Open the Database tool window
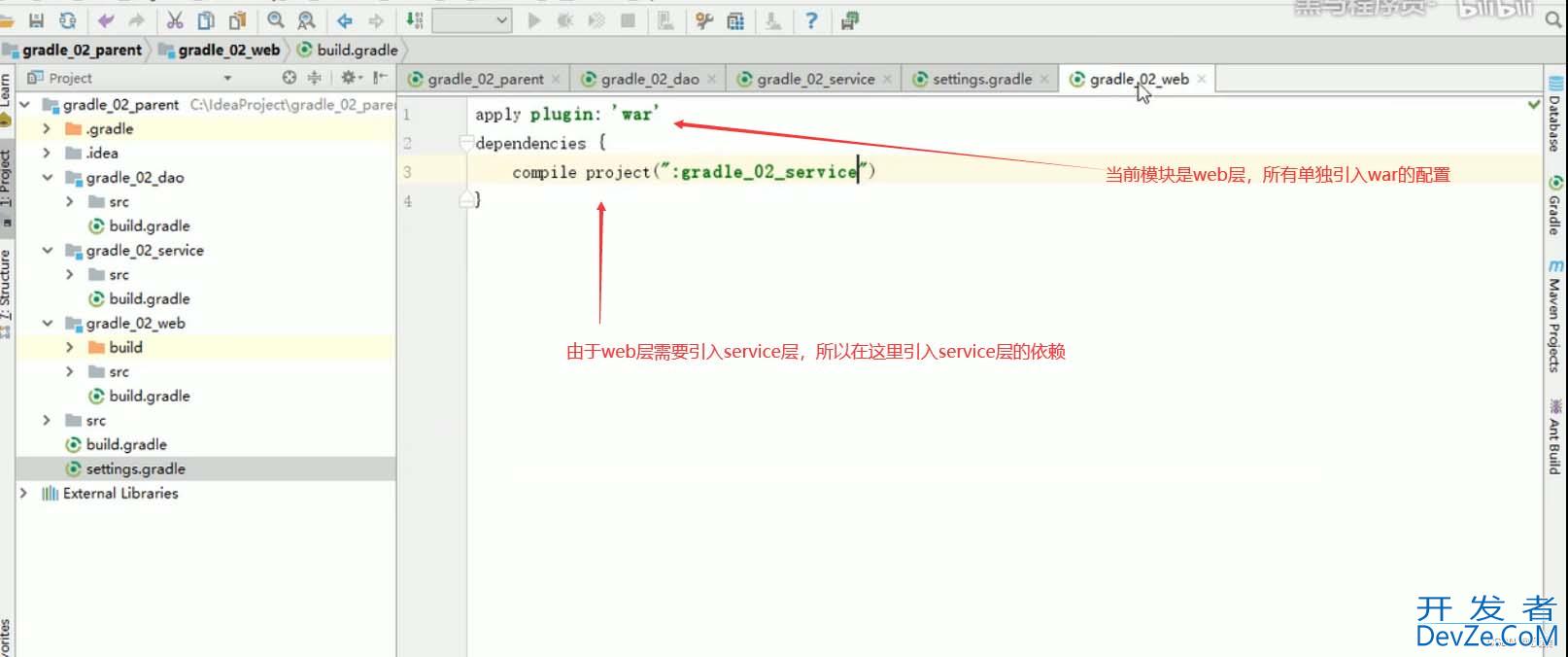The image size is (1568, 657). click(x=1554, y=113)
